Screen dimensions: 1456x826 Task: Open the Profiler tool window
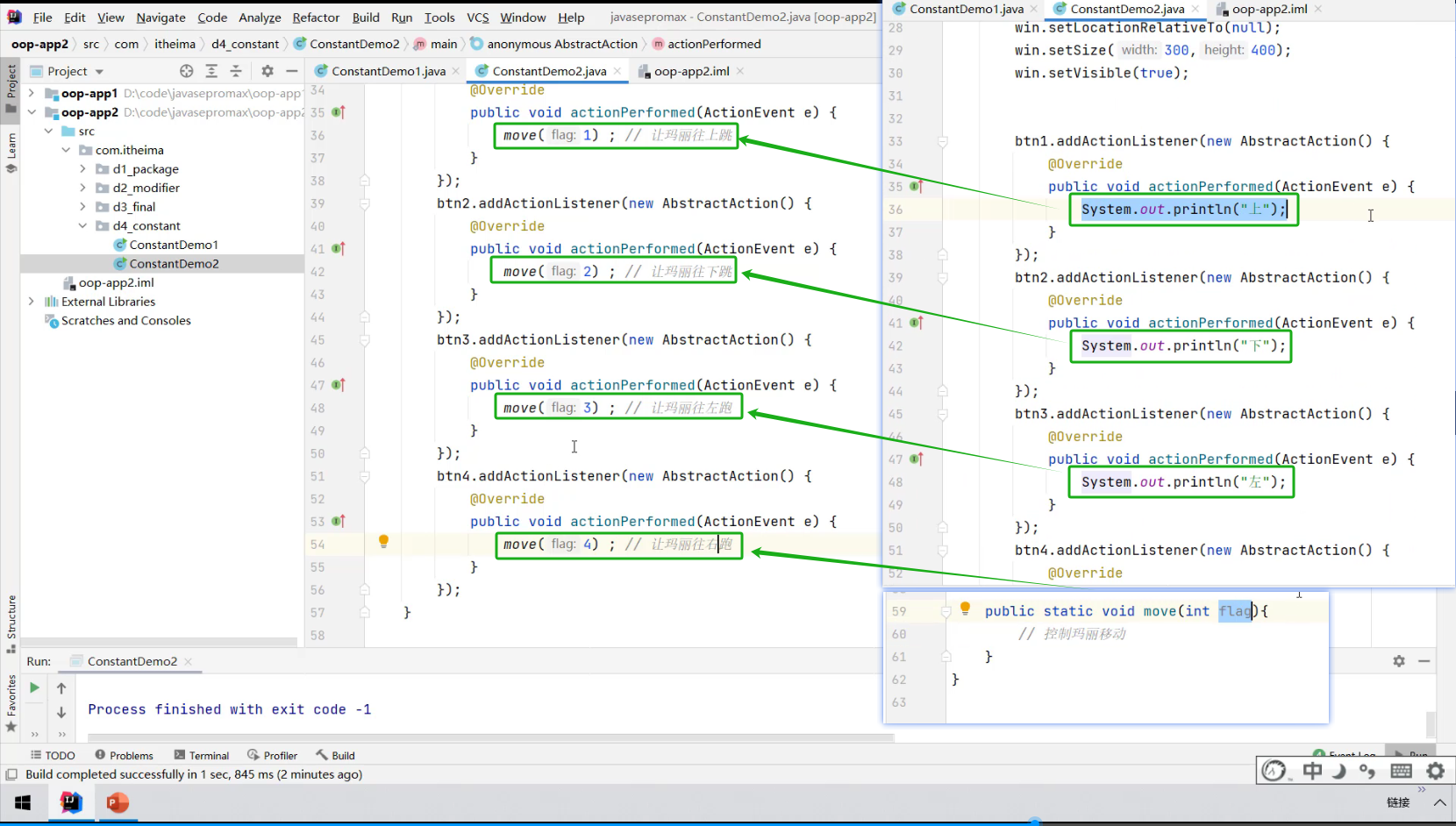point(272,755)
